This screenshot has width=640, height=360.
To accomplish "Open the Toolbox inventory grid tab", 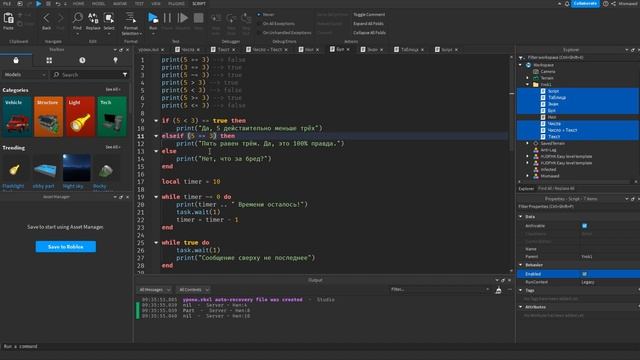I will [49, 60].
